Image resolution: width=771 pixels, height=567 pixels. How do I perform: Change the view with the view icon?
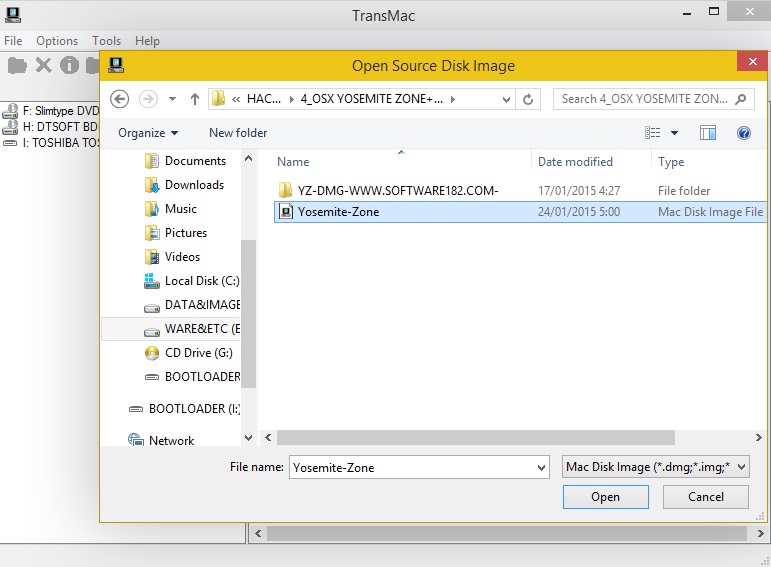[652, 133]
